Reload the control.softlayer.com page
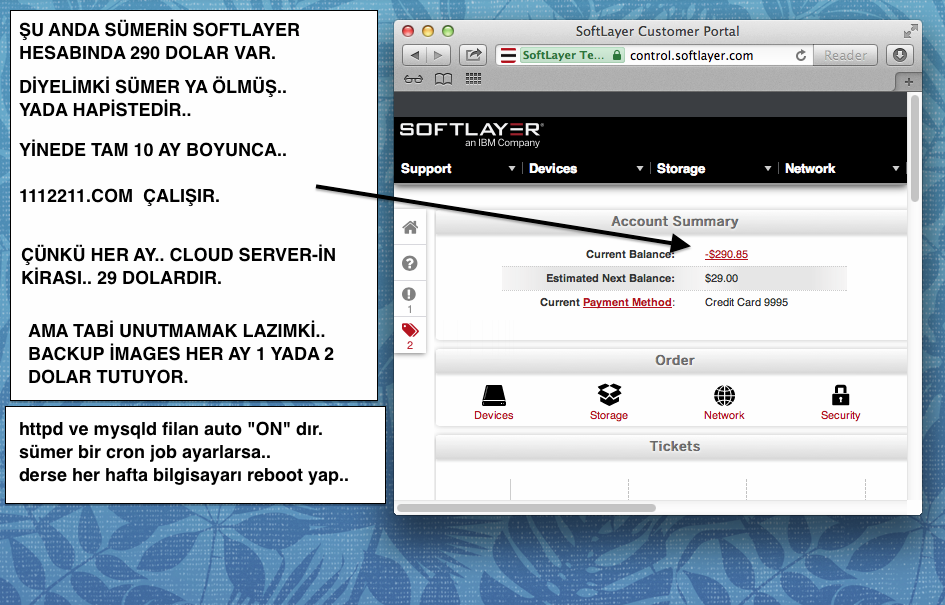Screen dimensions: 945x605 (800, 55)
